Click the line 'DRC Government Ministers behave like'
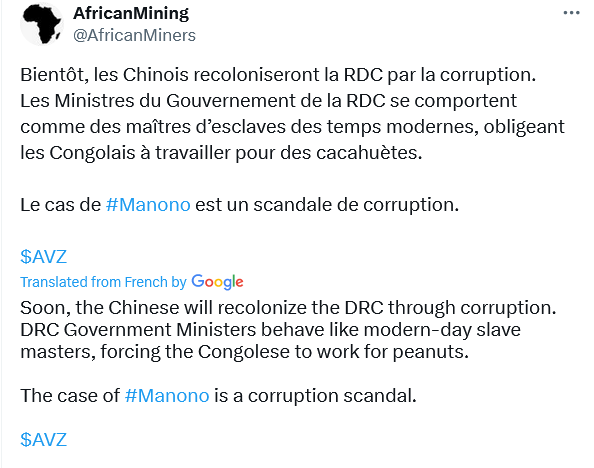594x468 pixels. [189, 330]
